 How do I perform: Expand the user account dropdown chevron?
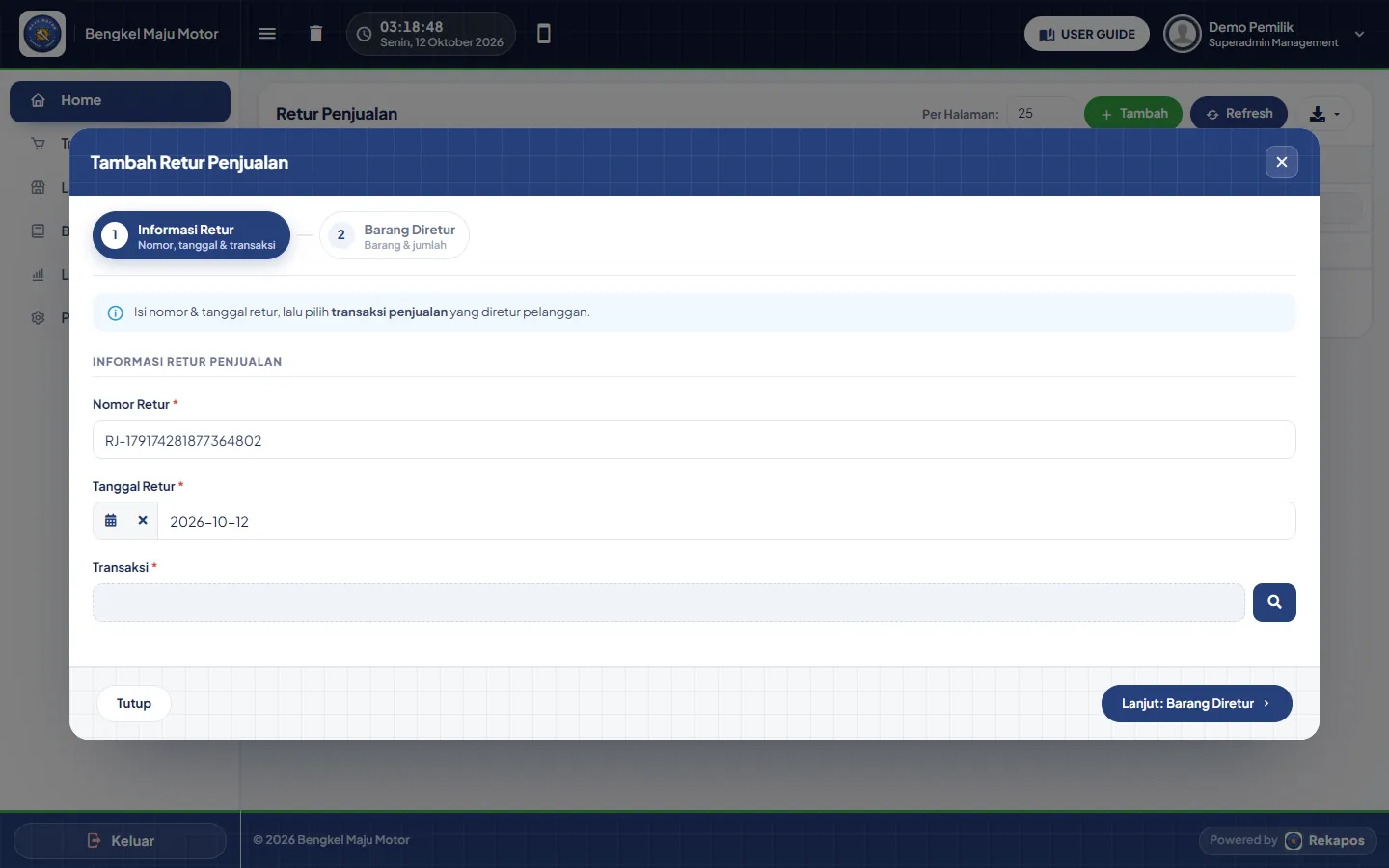pos(1359,34)
